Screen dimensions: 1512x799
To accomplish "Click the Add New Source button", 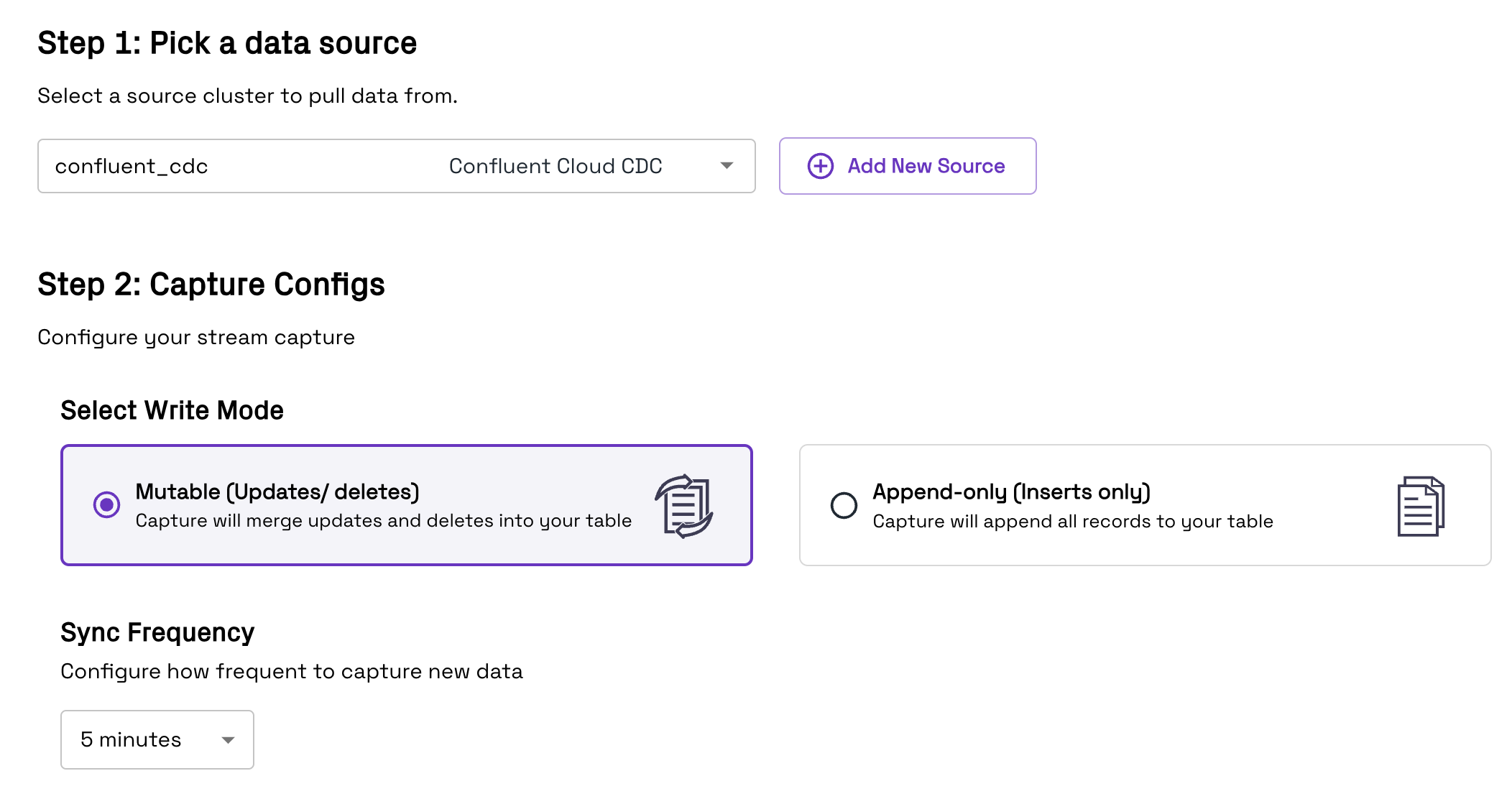I will pos(908,166).
